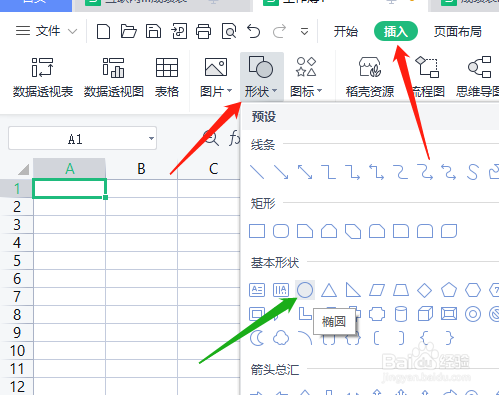Select the diamond shape
Screen dimensions: 499x395
point(425,290)
